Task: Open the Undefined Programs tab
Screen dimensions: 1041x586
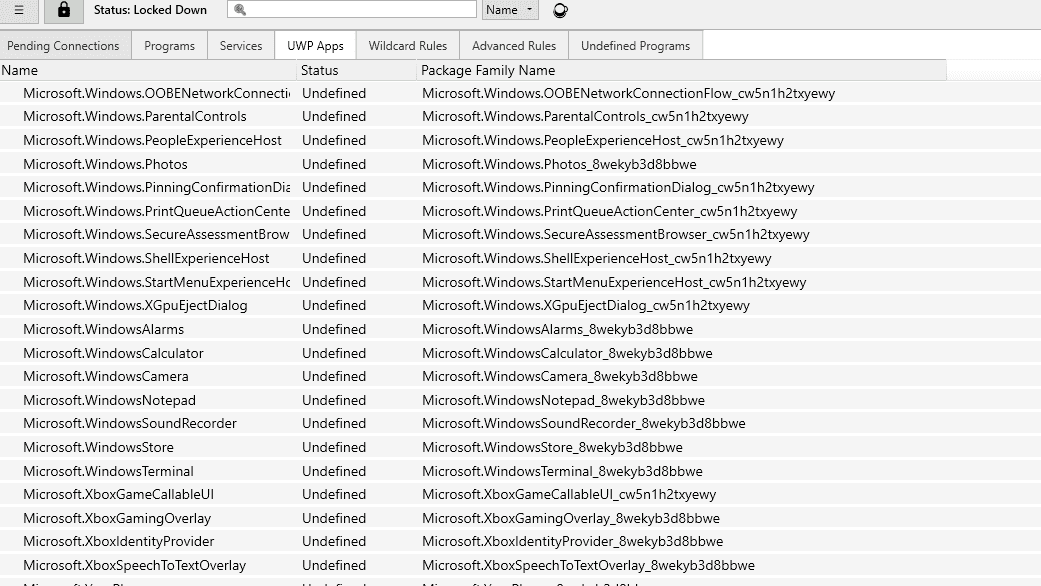Action: pos(635,46)
